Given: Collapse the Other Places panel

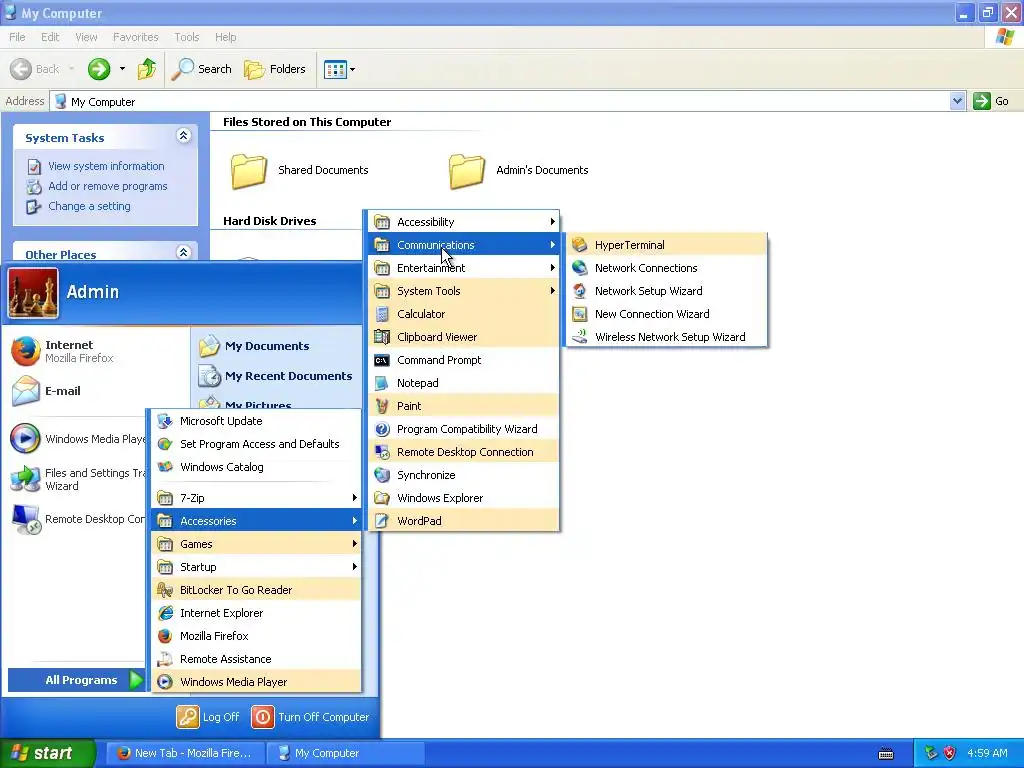Looking at the screenshot, I should click(184, 252).
